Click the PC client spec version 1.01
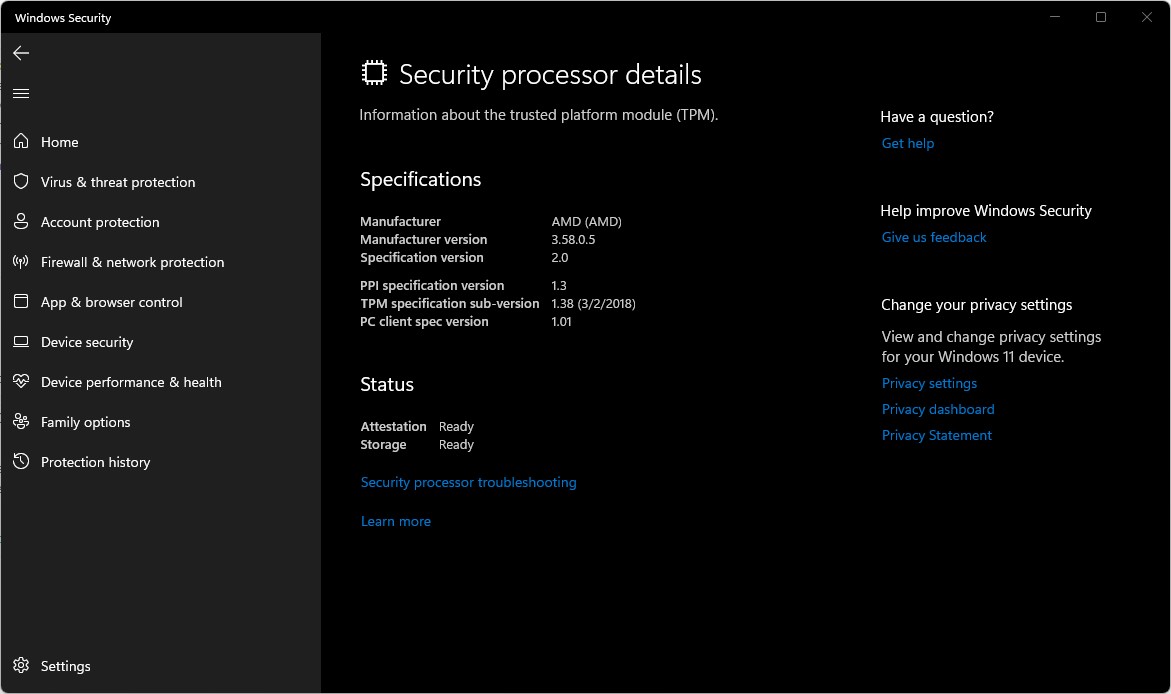1171x694 pixels. pos(561,322)
